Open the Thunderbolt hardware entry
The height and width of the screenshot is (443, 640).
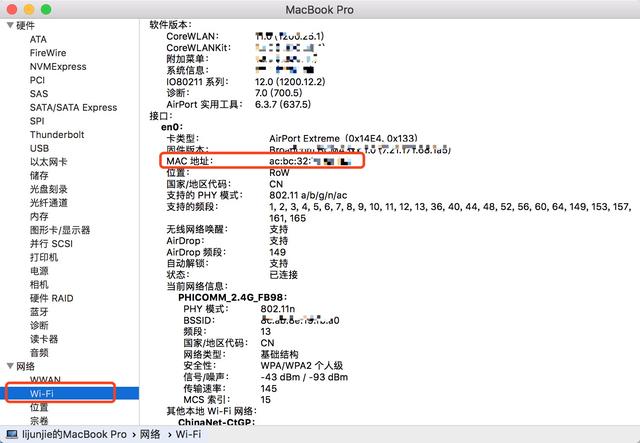click(x=57, y=134)
